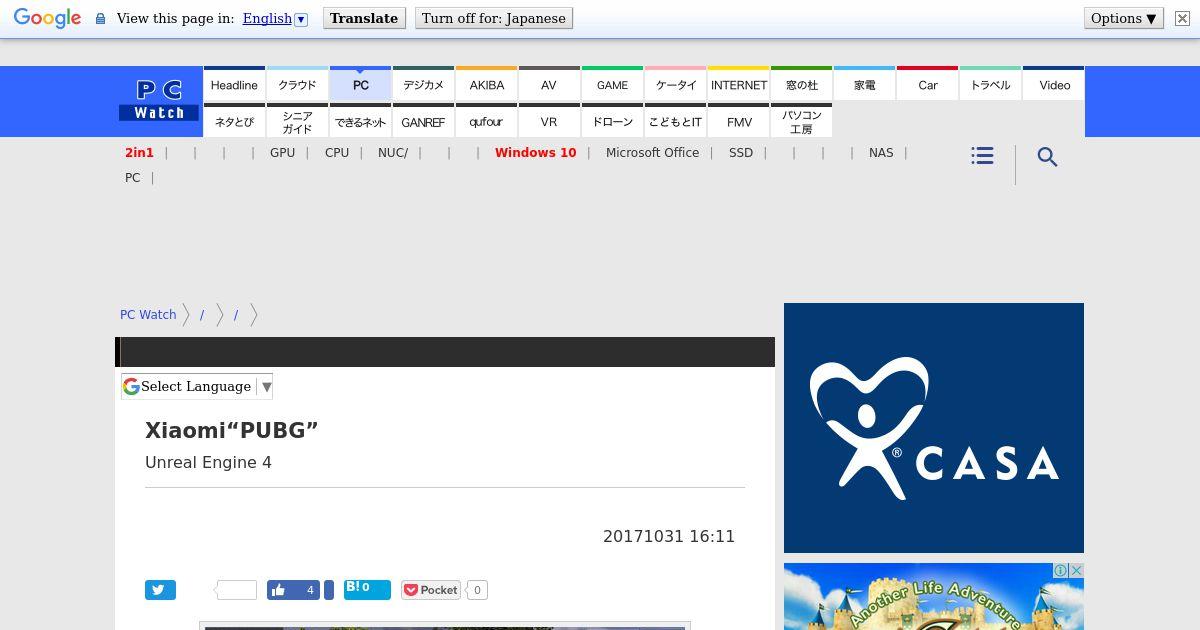Open the AKIBA tab

486,84
